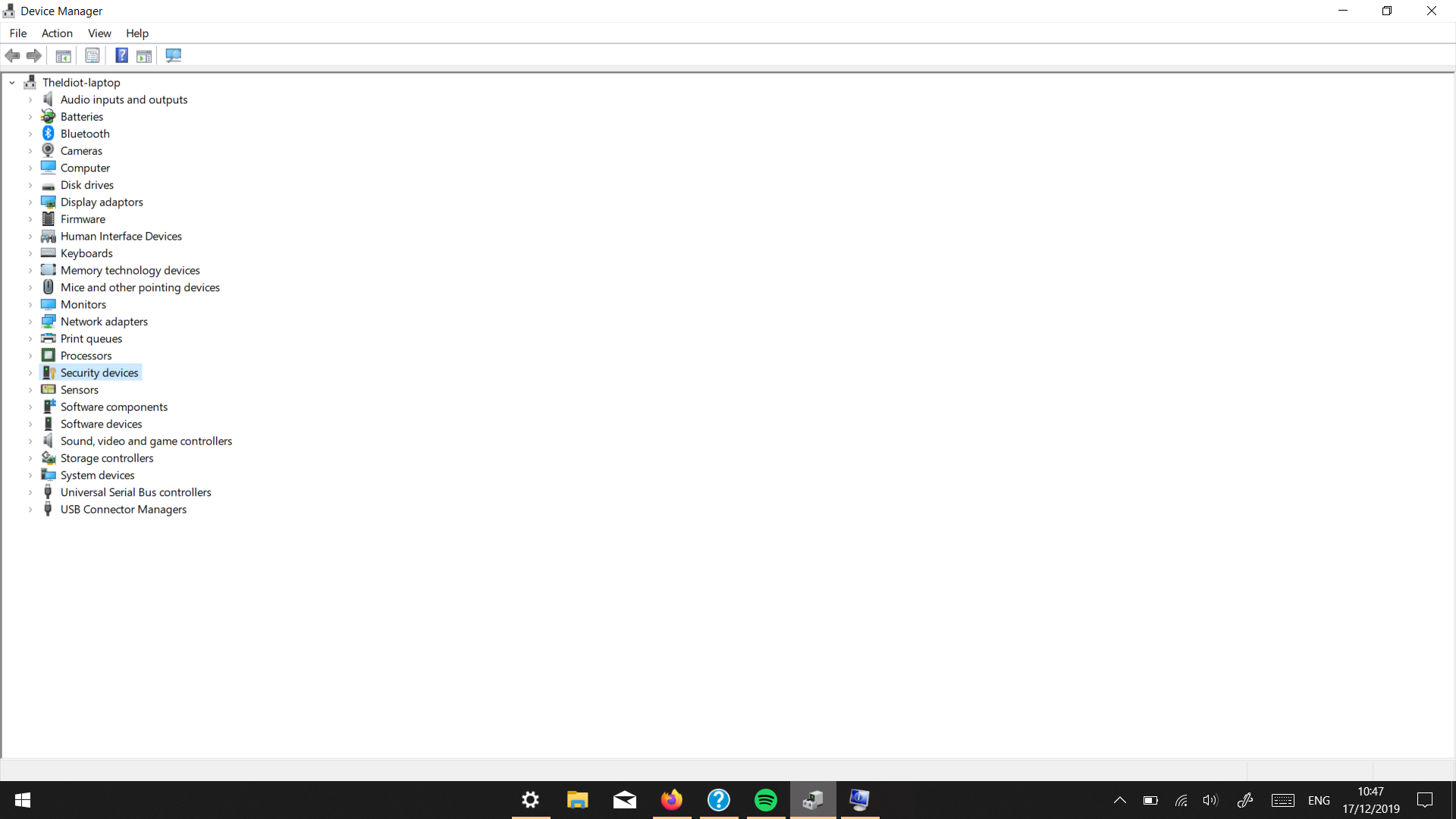This screenshot has height=819, width=1456.
Task: Click Scan for hardware changes icon
Action: 173,55
